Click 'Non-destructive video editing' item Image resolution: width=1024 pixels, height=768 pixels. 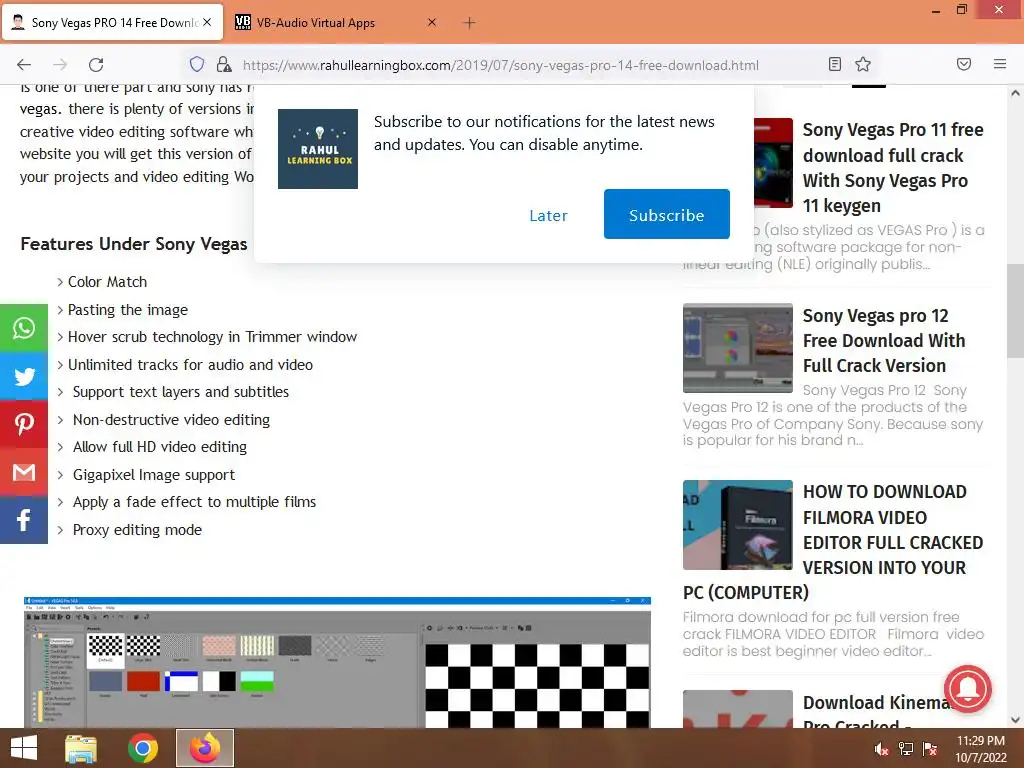pos(171,420)
